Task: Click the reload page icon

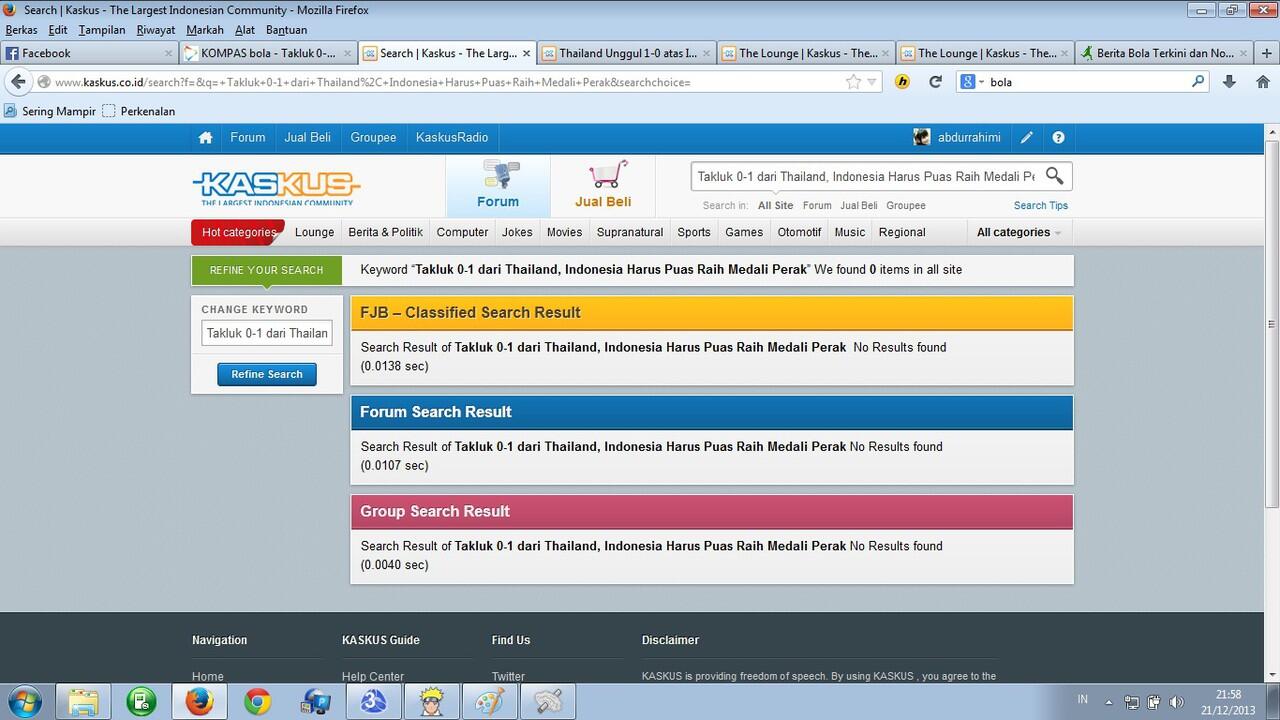Action: [935, 82]
